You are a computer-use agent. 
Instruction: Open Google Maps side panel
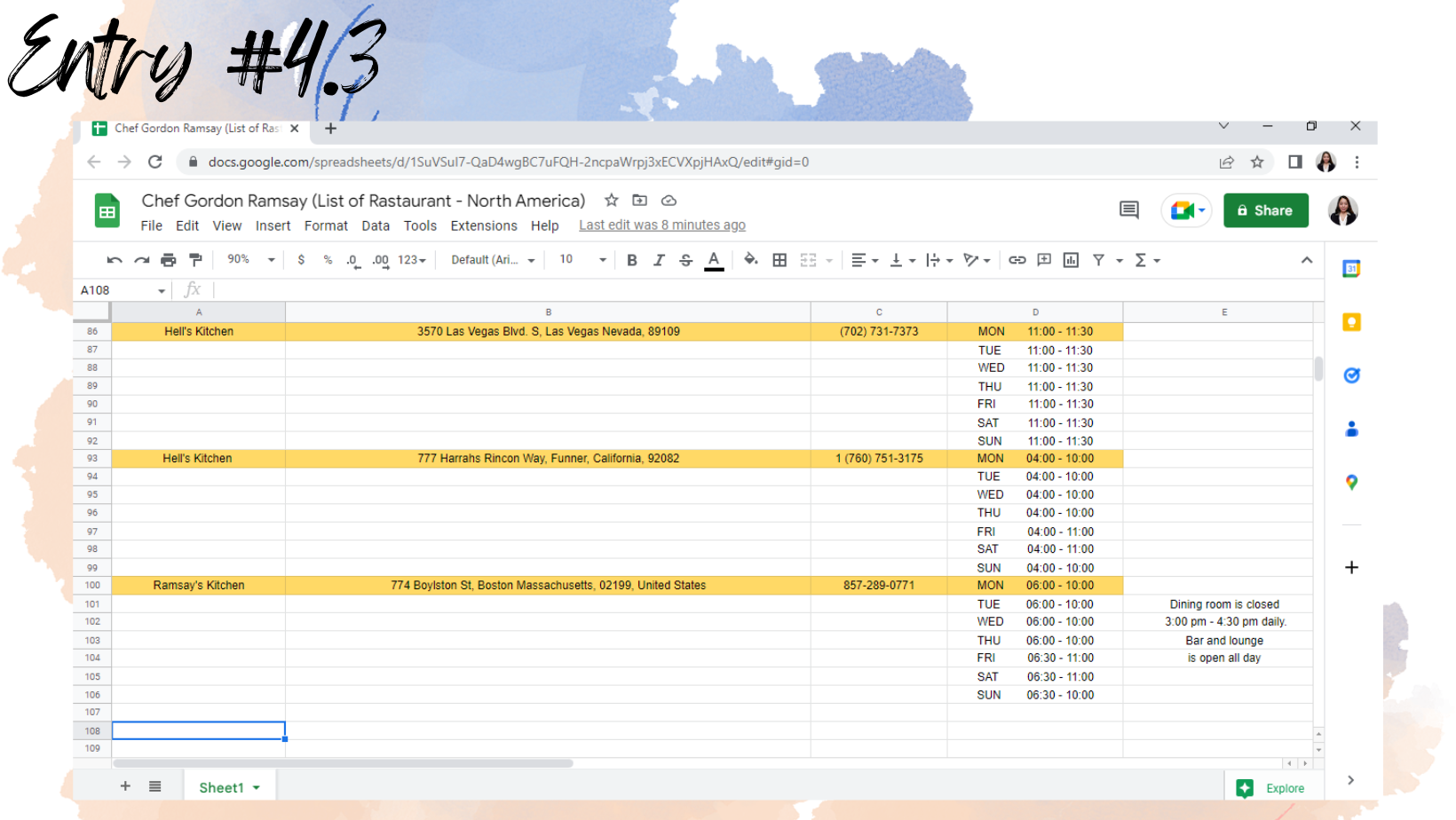(x=1351, y=482)
